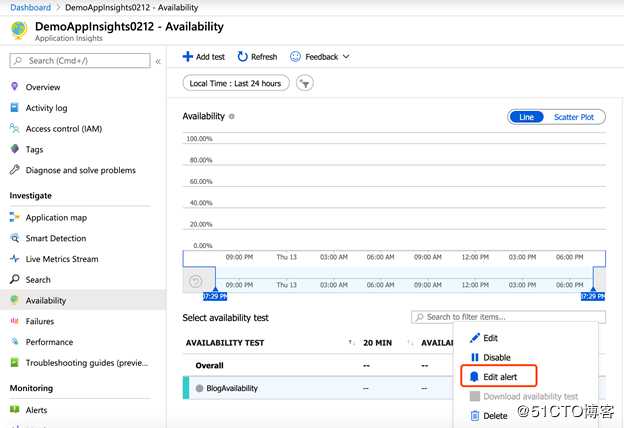Open Overview in the sidebar
The height and width of the screenshot is (428, 624).
[x=43, y=87]
